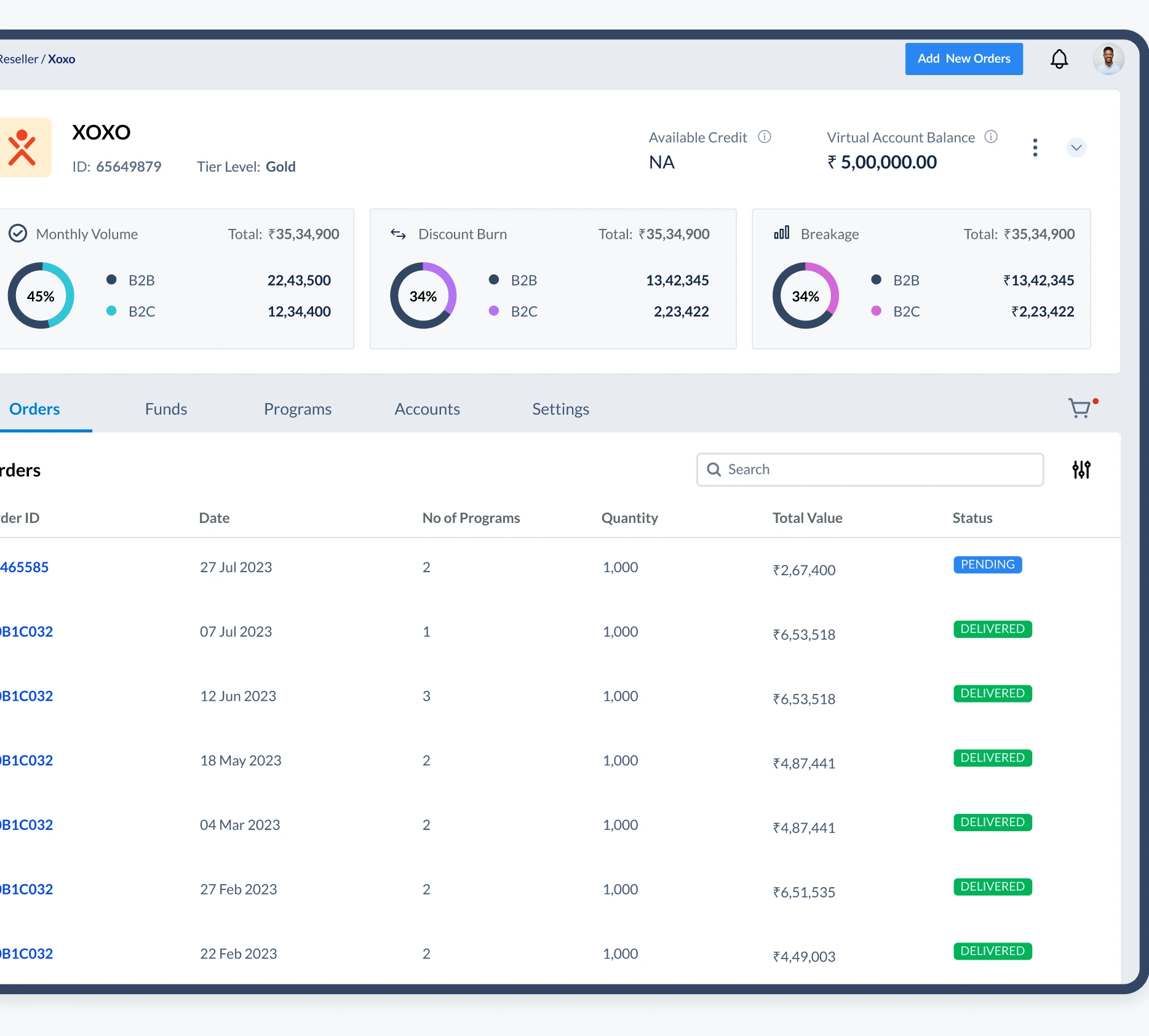1149x1036 pixels.
Task: Click the Add New Orders button
Action: coord(964,59)
